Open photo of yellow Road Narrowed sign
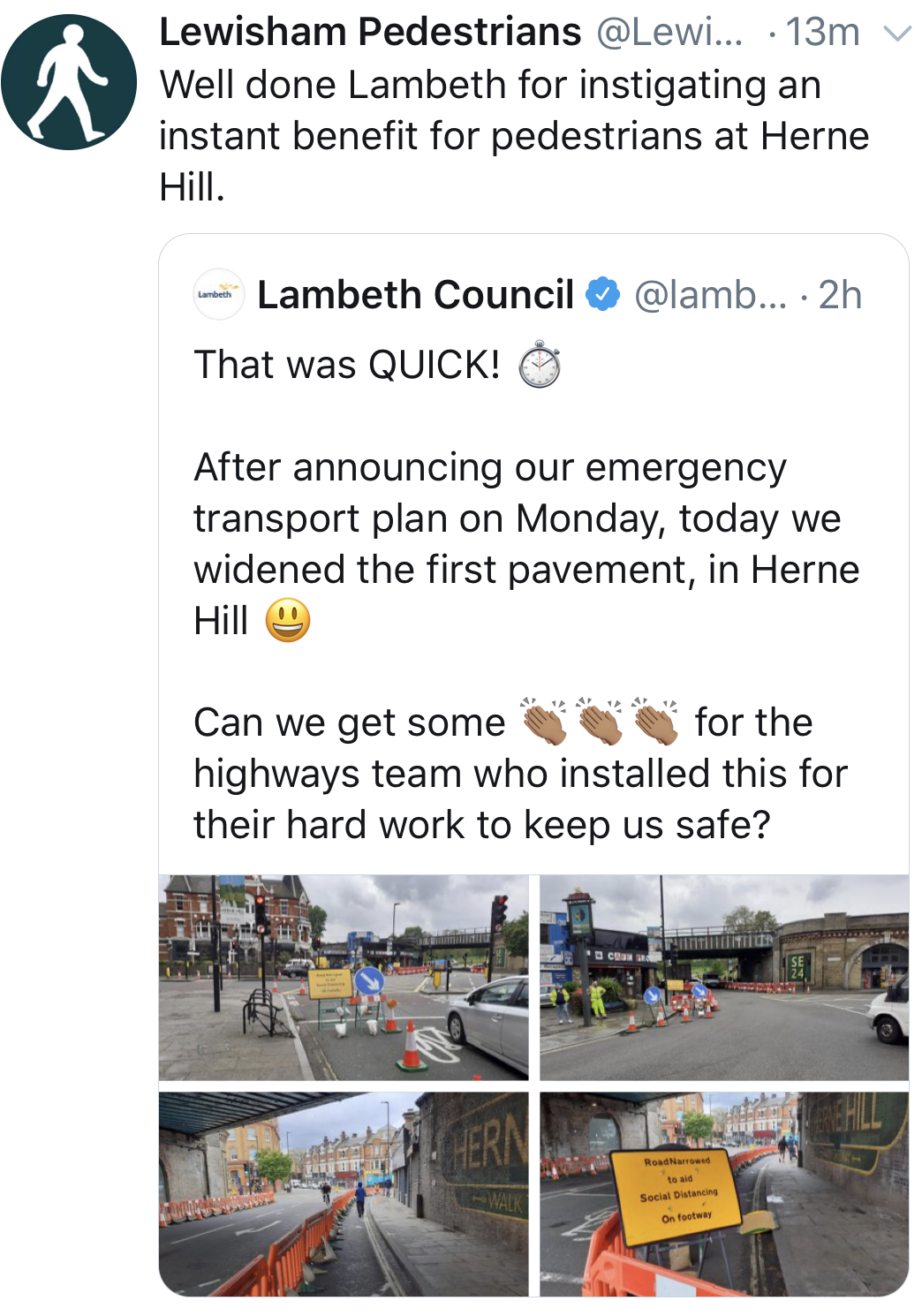922x1316 pixels. (x=724, y=1194)
